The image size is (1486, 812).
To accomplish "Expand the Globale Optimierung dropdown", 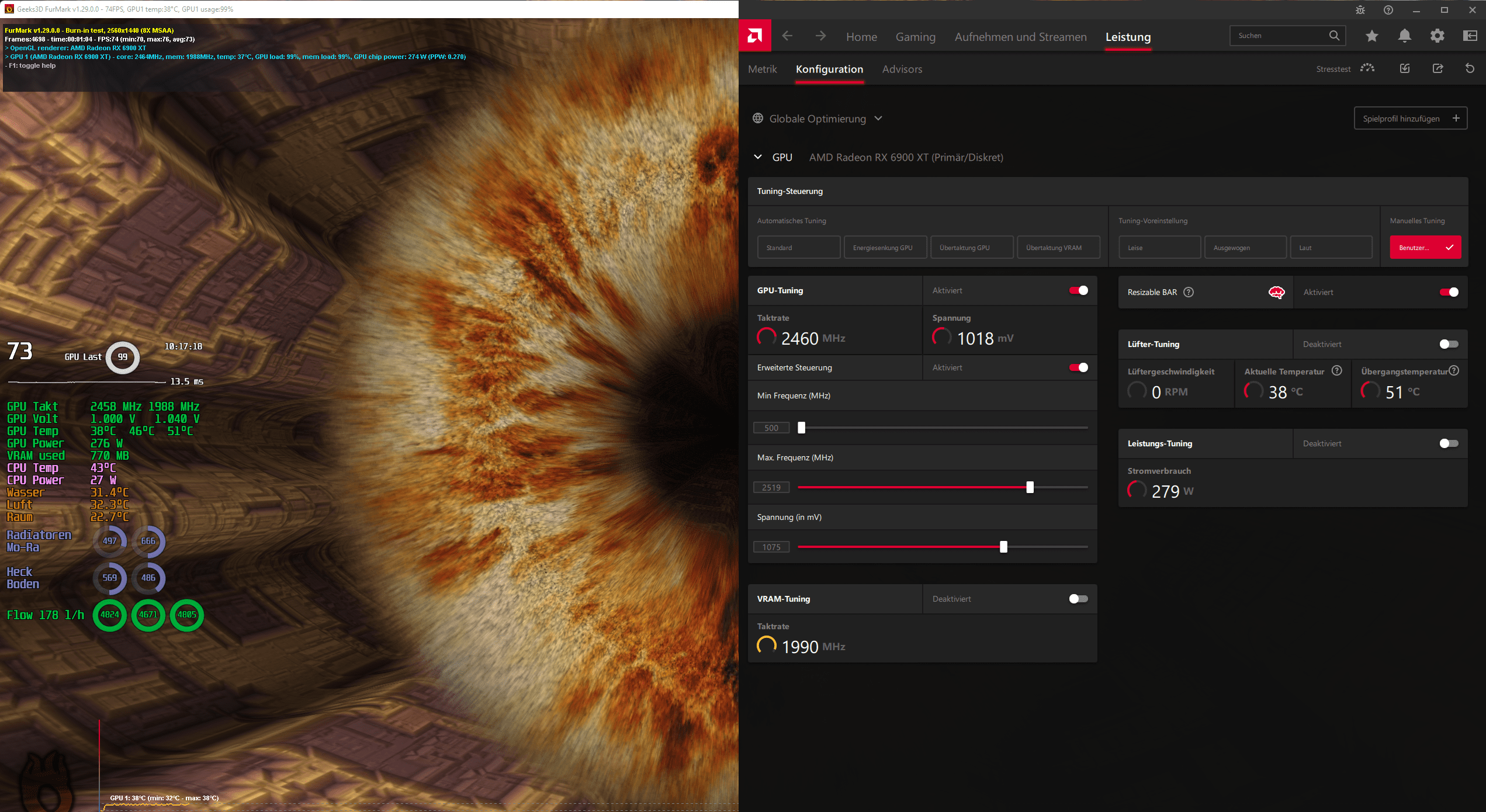I will tap(878, 118).
